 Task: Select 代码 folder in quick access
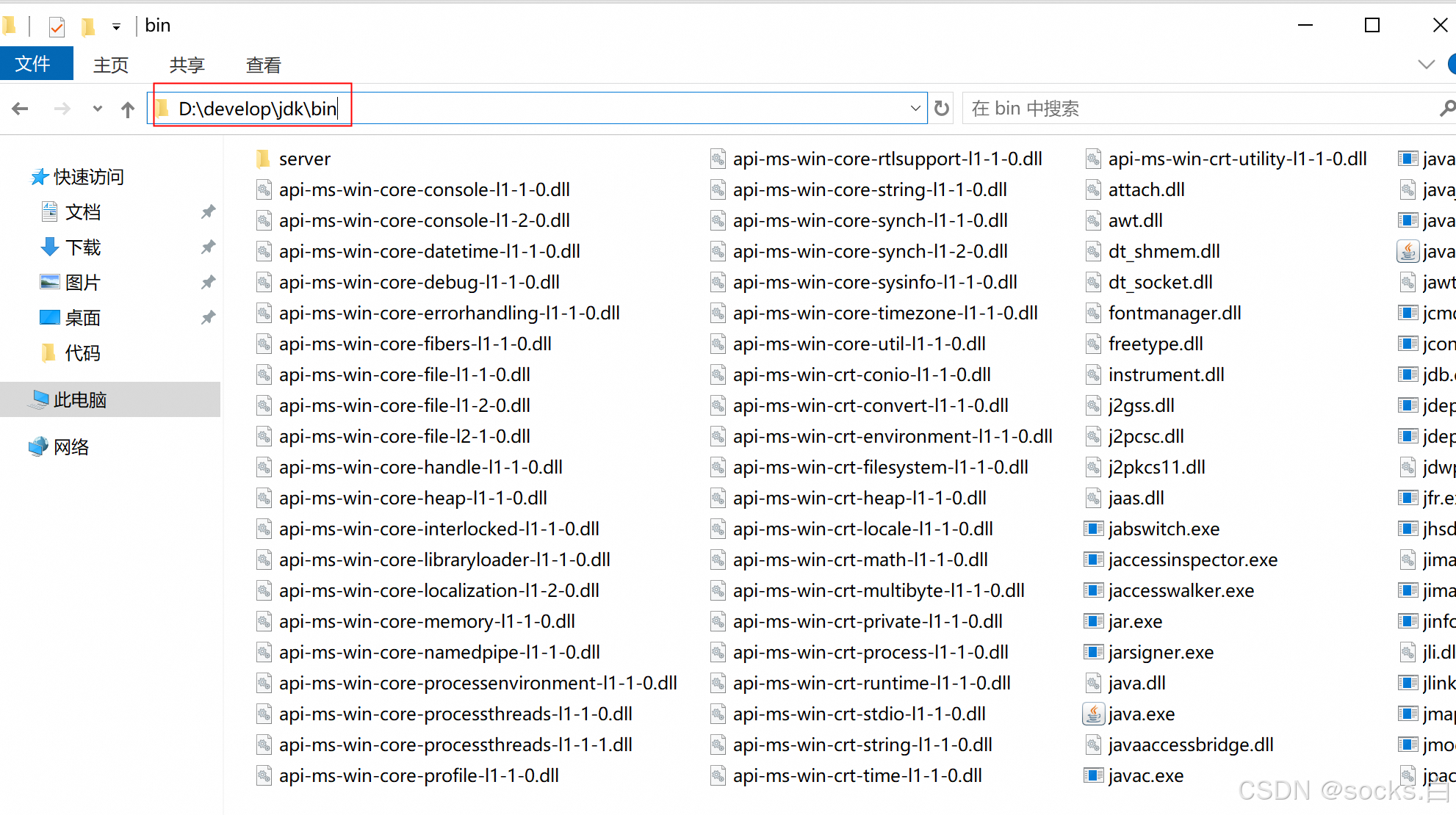[x=83, y=353]
